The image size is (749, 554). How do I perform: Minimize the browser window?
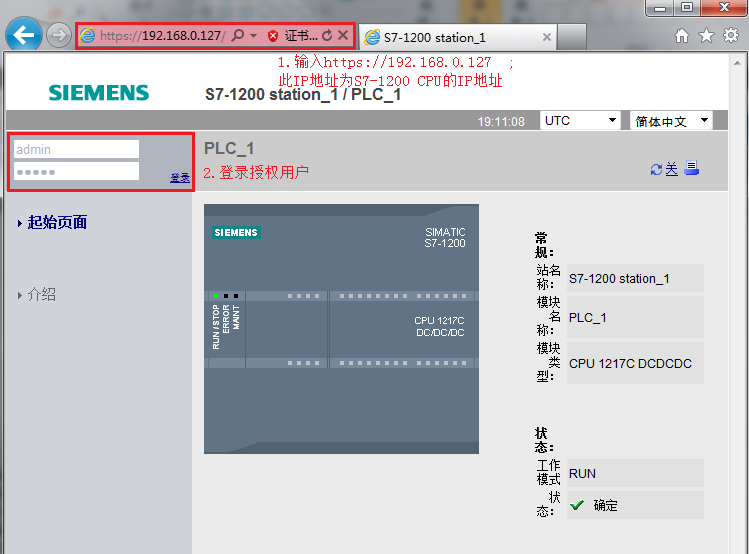tap(660, 8)
